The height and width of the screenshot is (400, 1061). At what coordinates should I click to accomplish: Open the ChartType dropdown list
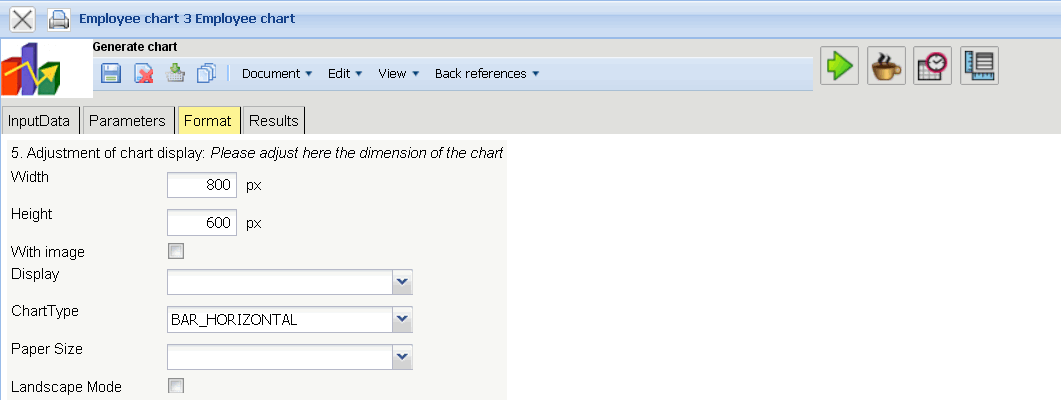coord(402,320)
